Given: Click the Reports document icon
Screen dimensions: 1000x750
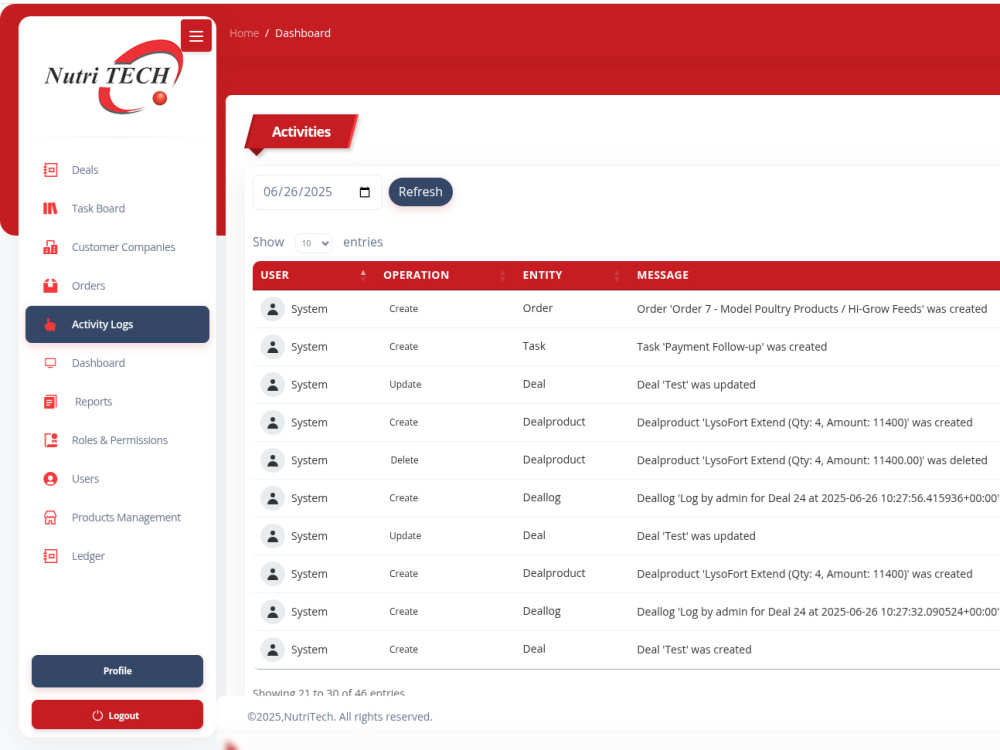Looking at the screenshot, I should click(50, 402).
